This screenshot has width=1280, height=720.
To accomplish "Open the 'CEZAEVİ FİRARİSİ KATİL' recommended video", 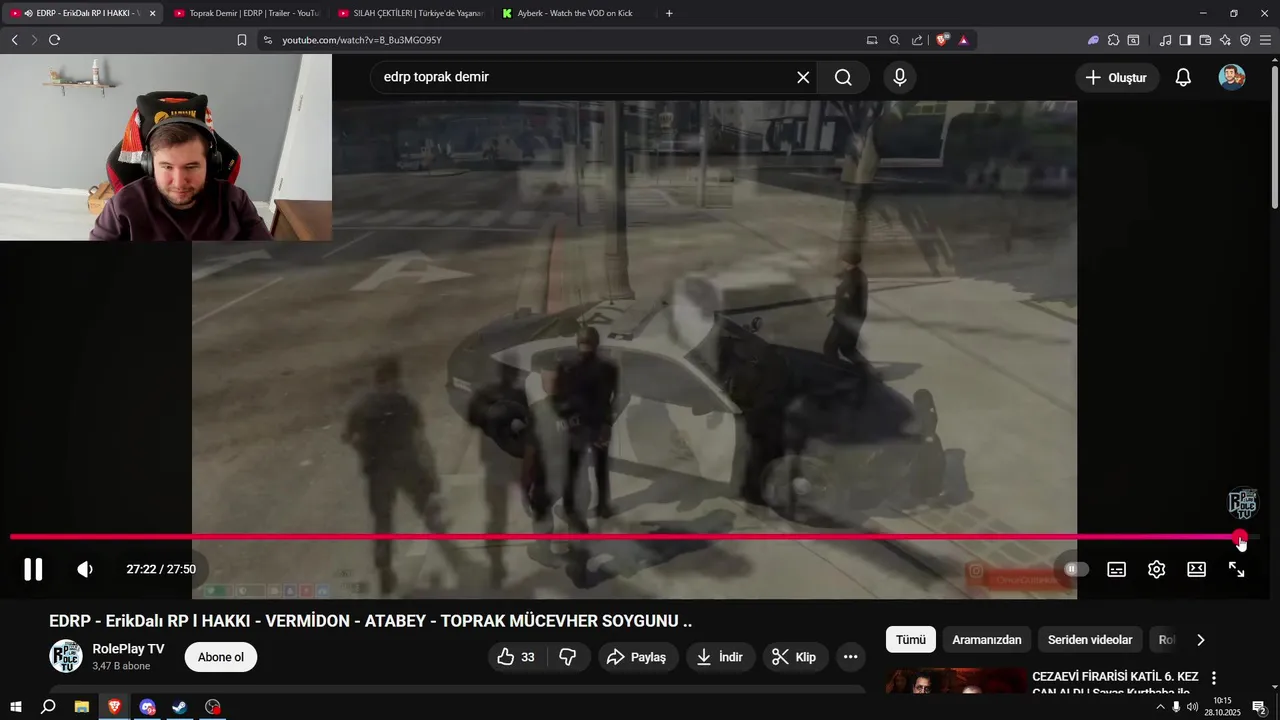I will [1115, 684].
